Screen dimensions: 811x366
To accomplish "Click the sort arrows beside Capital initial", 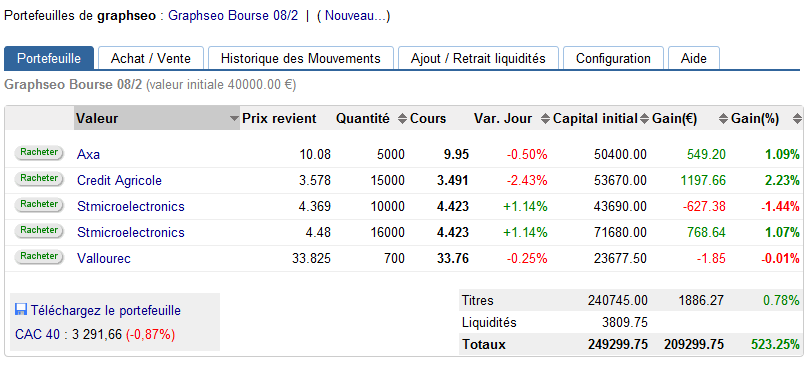I will tap(644, 119).
